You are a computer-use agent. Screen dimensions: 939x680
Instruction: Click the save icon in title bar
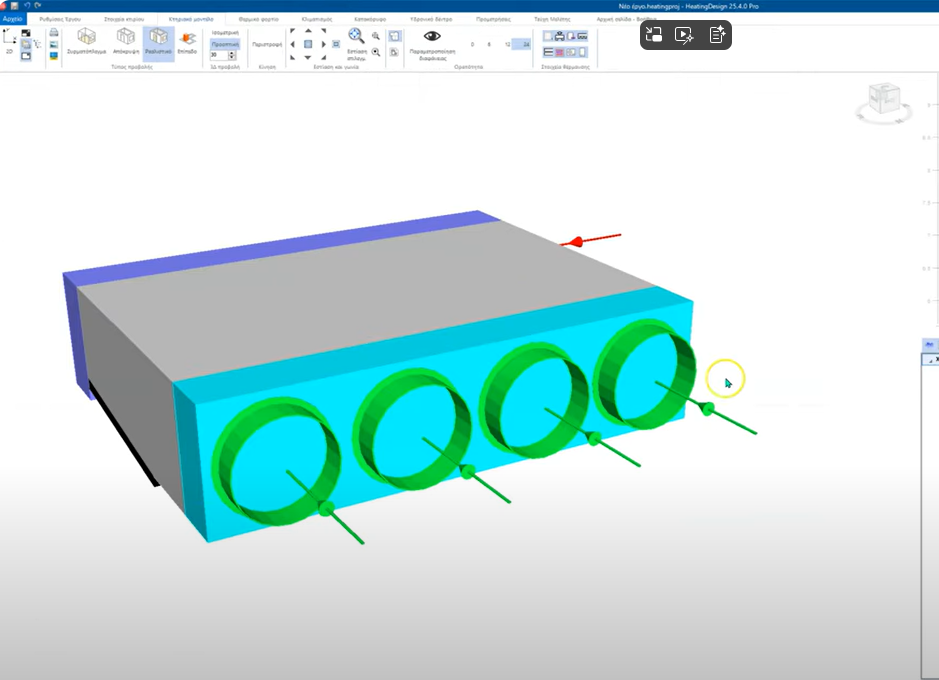coord(15,5)
